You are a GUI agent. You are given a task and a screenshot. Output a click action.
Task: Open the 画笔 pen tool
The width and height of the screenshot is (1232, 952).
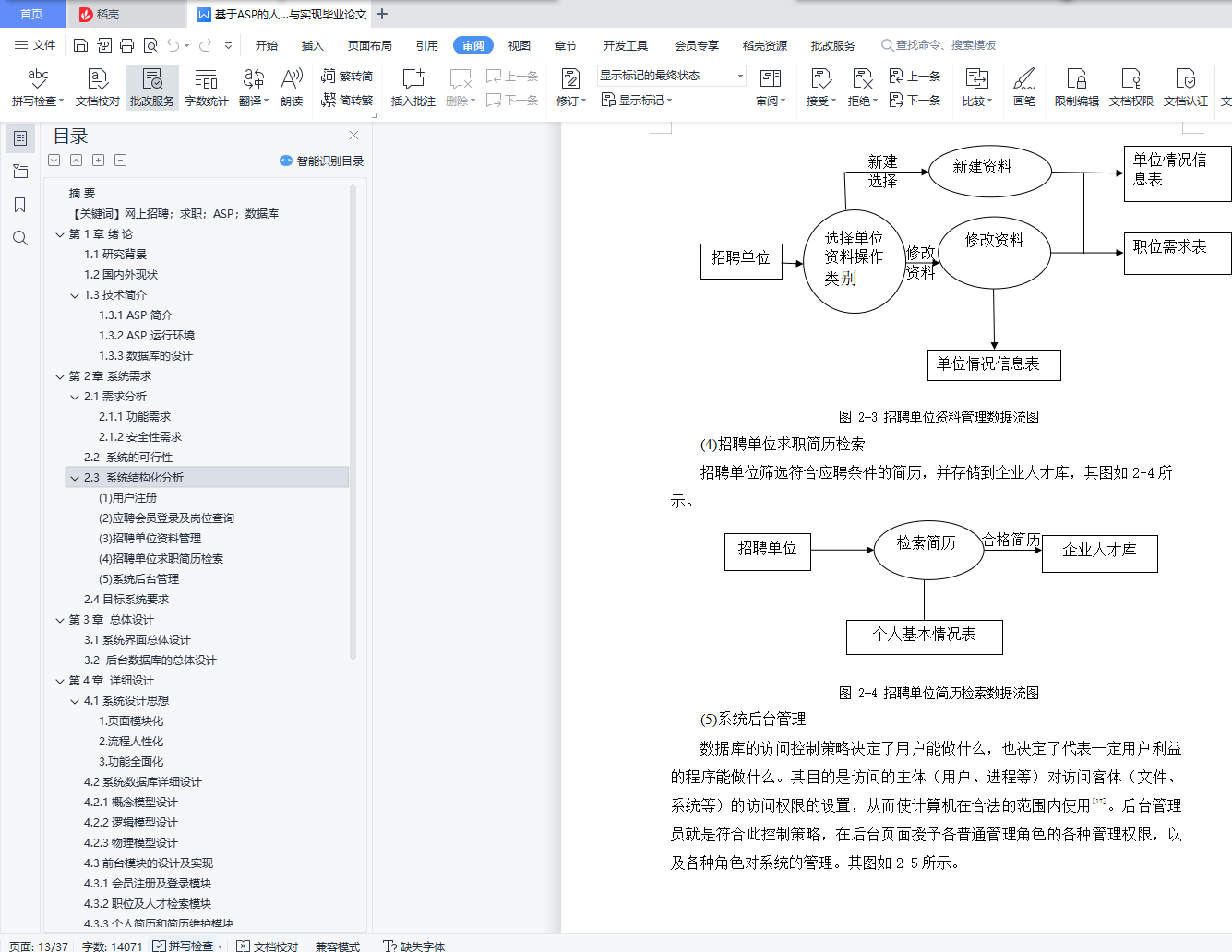tap(1024, 88)
